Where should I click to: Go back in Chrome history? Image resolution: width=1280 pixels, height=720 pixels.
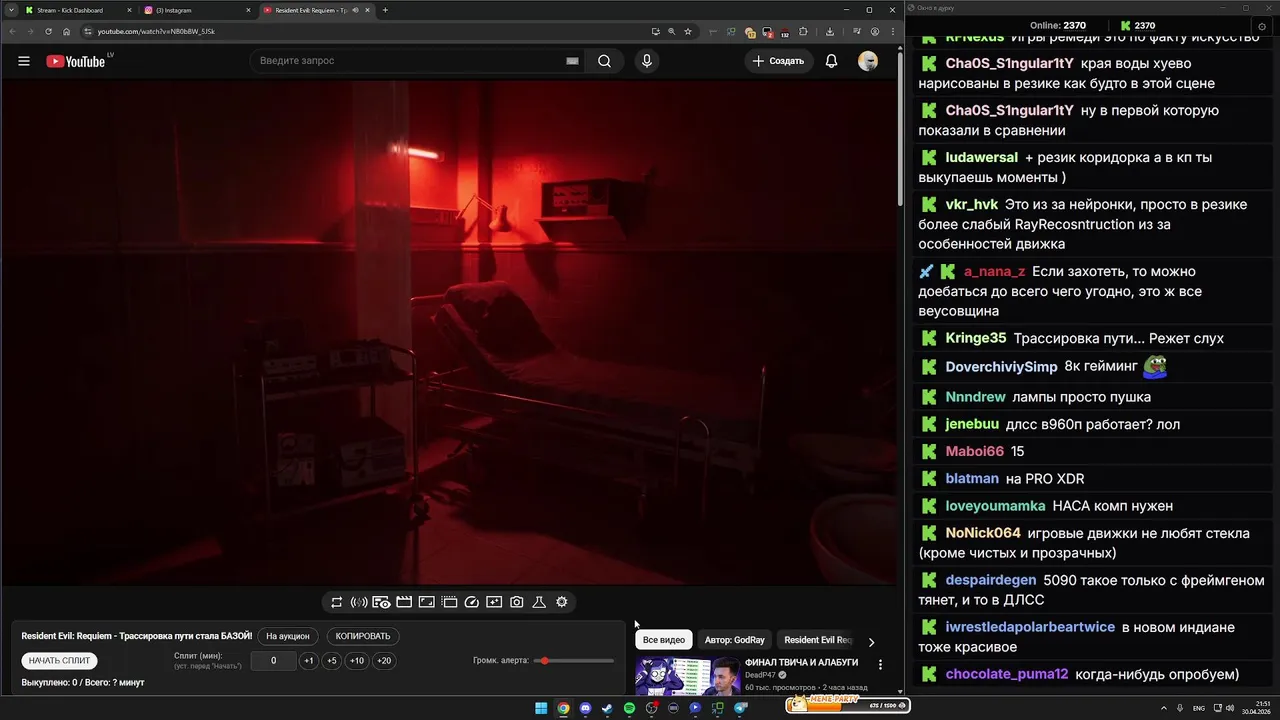click(12, 31)
